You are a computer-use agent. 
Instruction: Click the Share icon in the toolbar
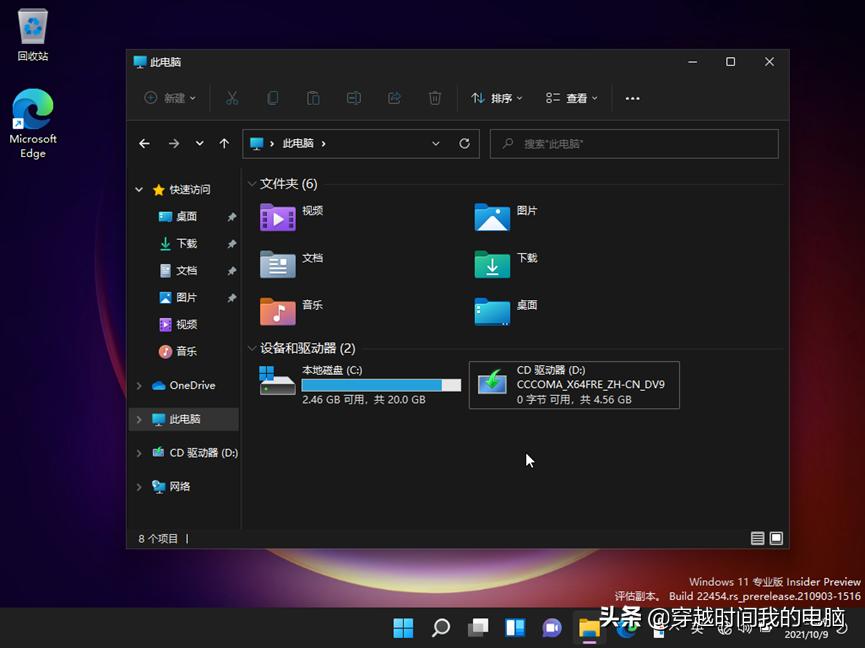[x=394, y=97]
